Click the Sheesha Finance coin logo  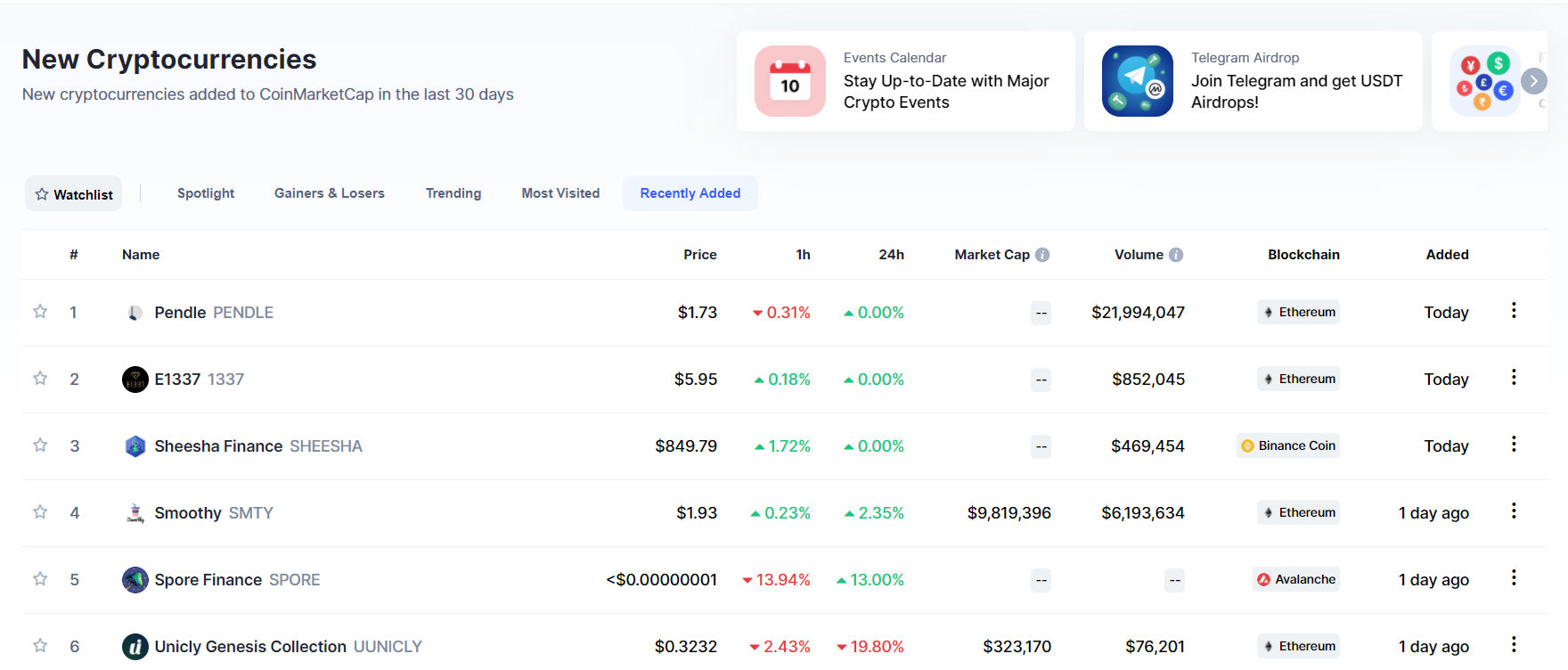pos(135,446)
